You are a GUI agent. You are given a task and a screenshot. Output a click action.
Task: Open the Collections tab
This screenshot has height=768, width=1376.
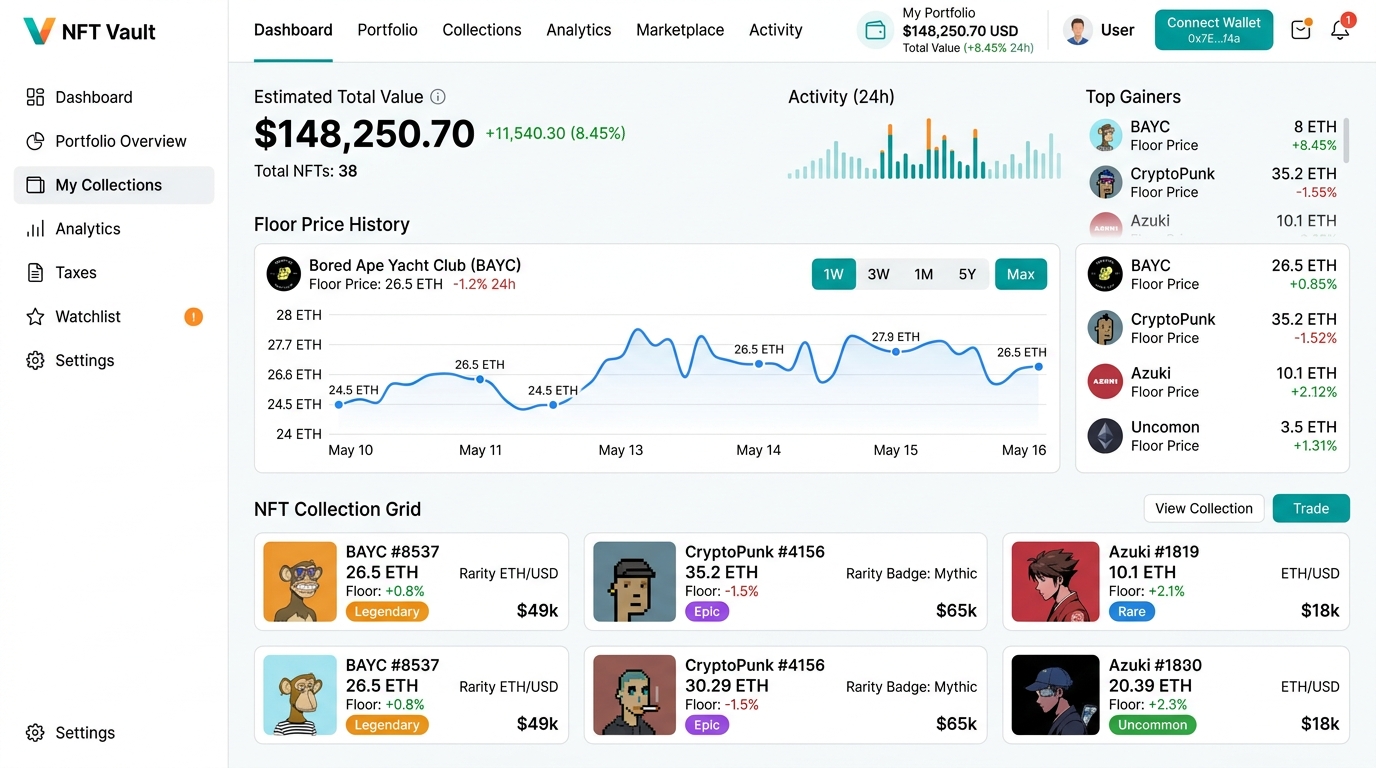482,30
